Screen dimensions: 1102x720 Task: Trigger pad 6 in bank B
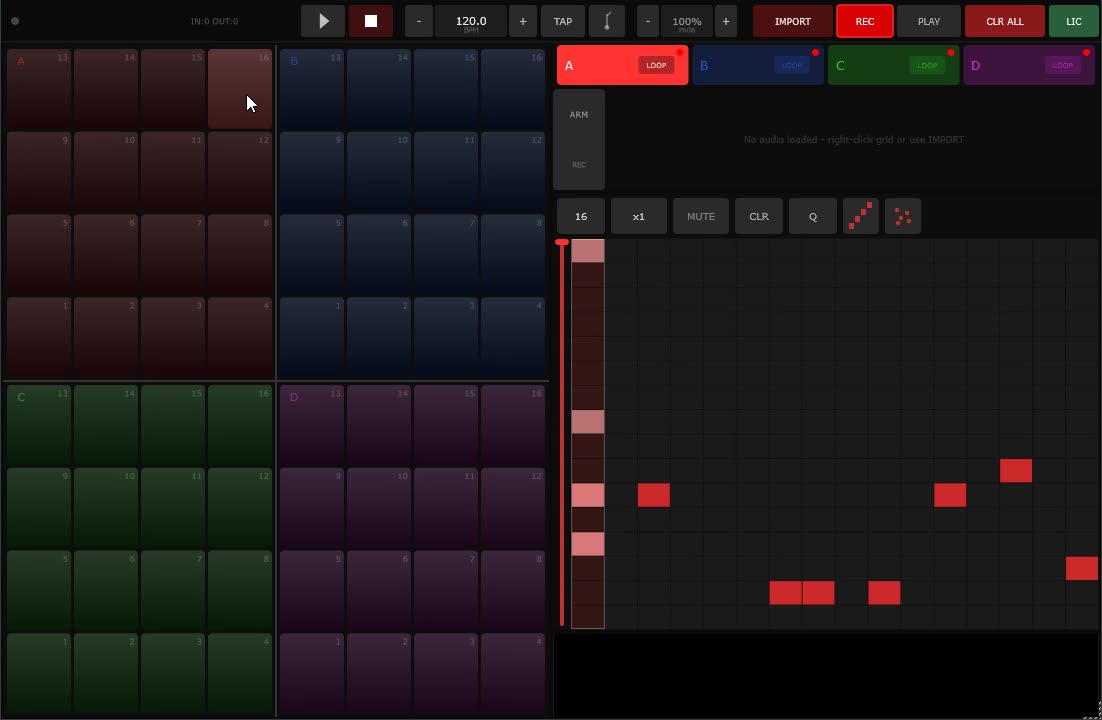click(x=379, y=255)
